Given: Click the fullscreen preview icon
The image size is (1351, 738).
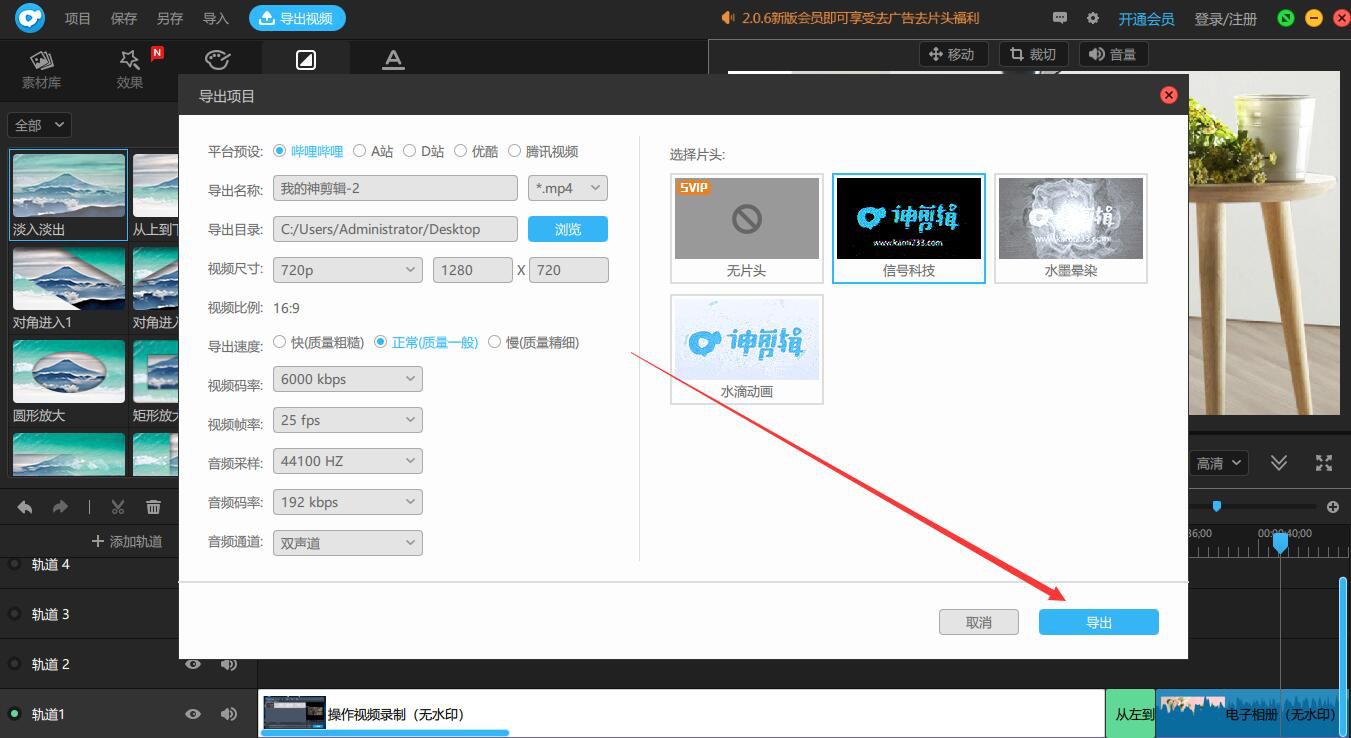Looking at the screenshot, I should (x=1324, y=462).
